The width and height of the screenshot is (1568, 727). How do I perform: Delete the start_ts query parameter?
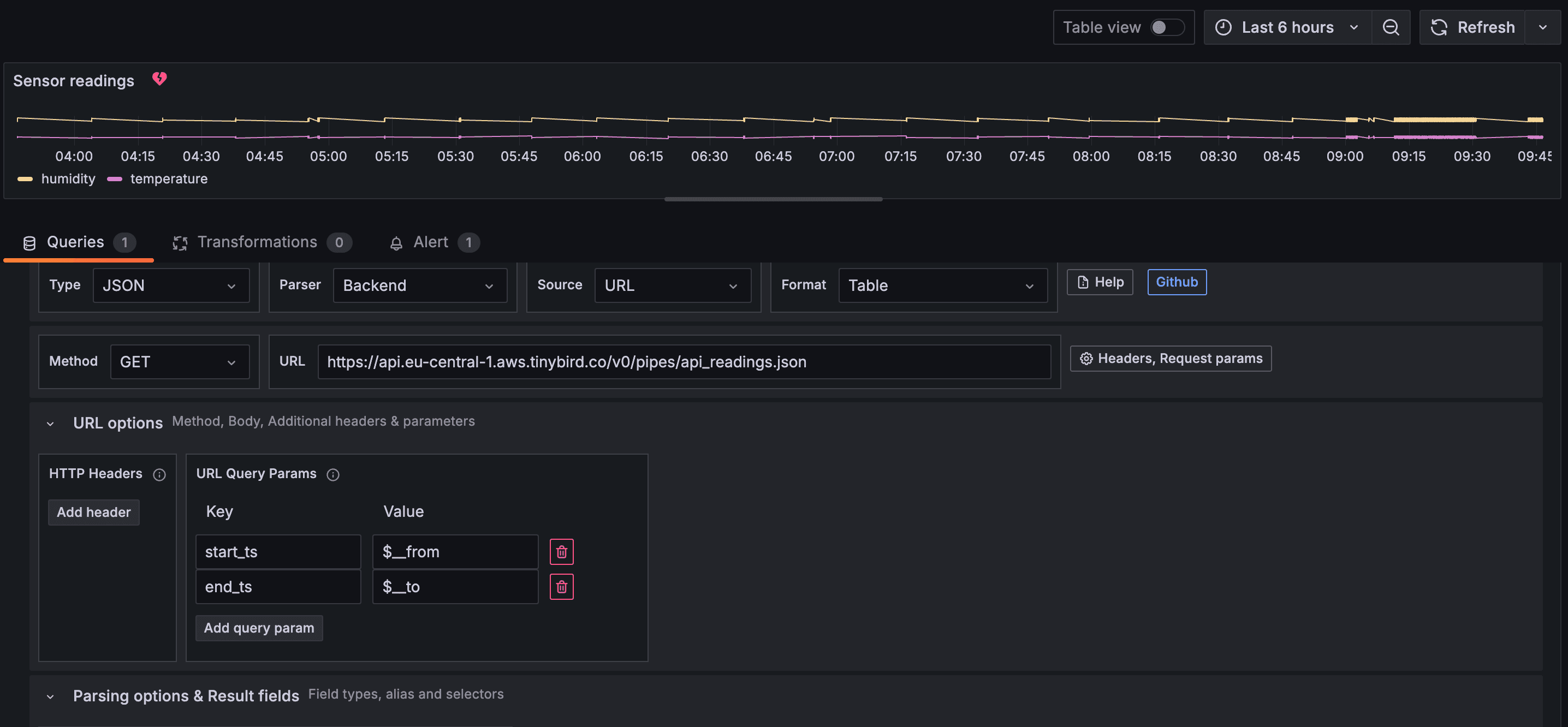click(561, 552)
